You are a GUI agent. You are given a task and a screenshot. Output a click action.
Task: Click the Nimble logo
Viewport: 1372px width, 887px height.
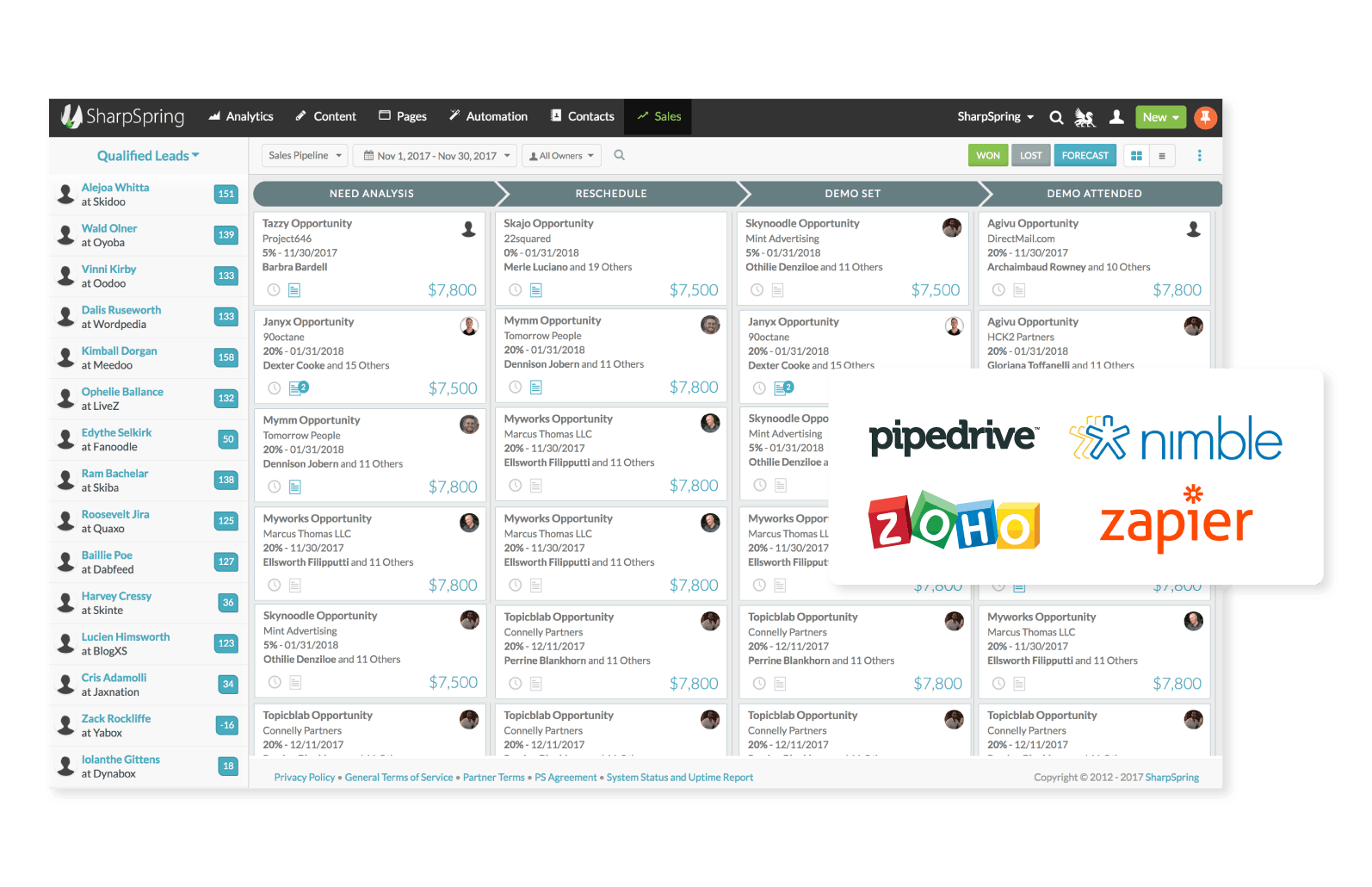point(1176,437)
